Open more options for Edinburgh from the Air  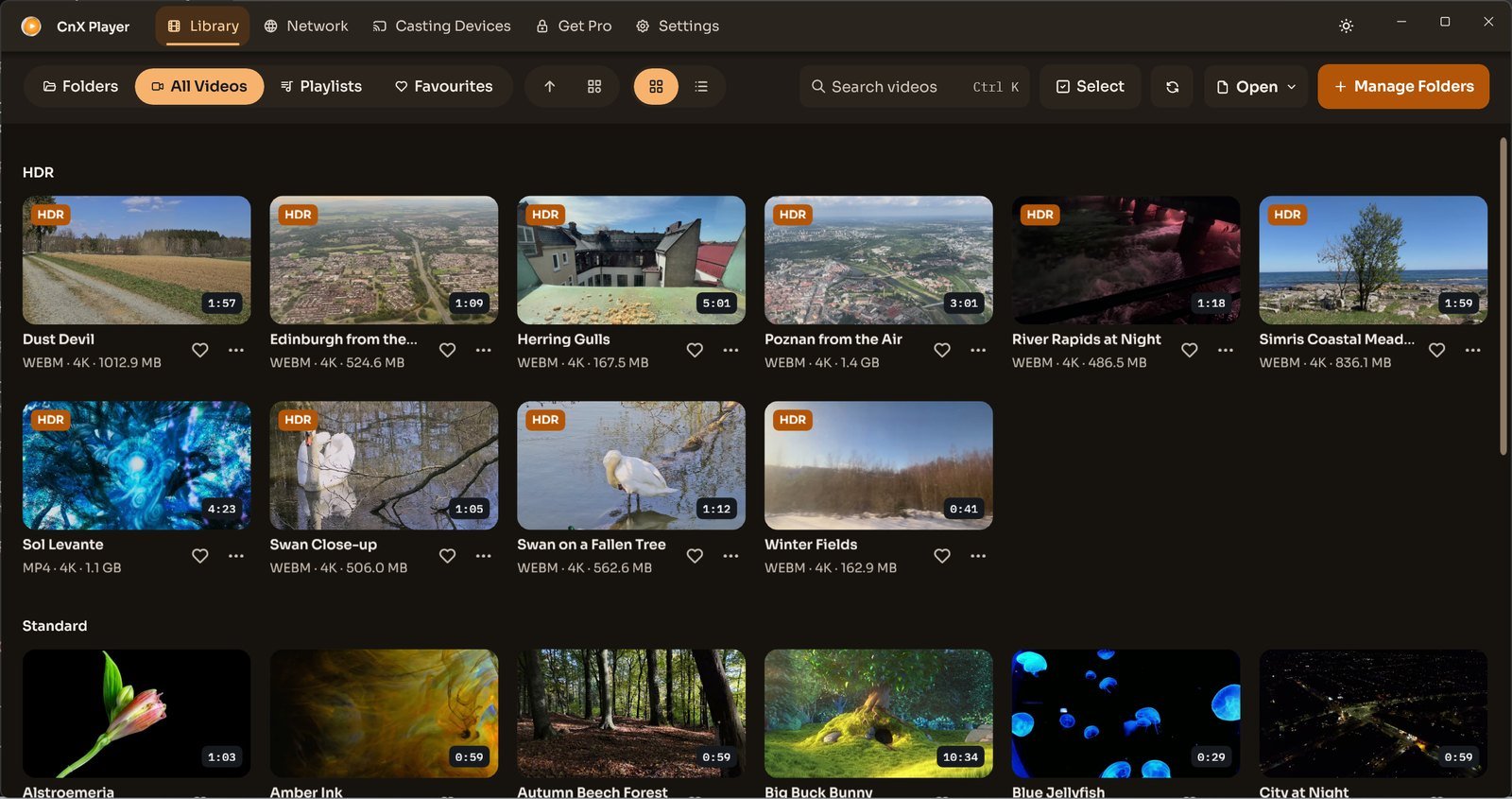coord(484,350)
